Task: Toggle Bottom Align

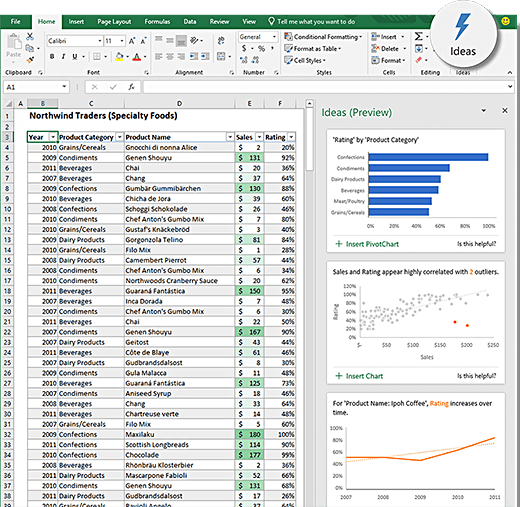Action: pos(181,40)
